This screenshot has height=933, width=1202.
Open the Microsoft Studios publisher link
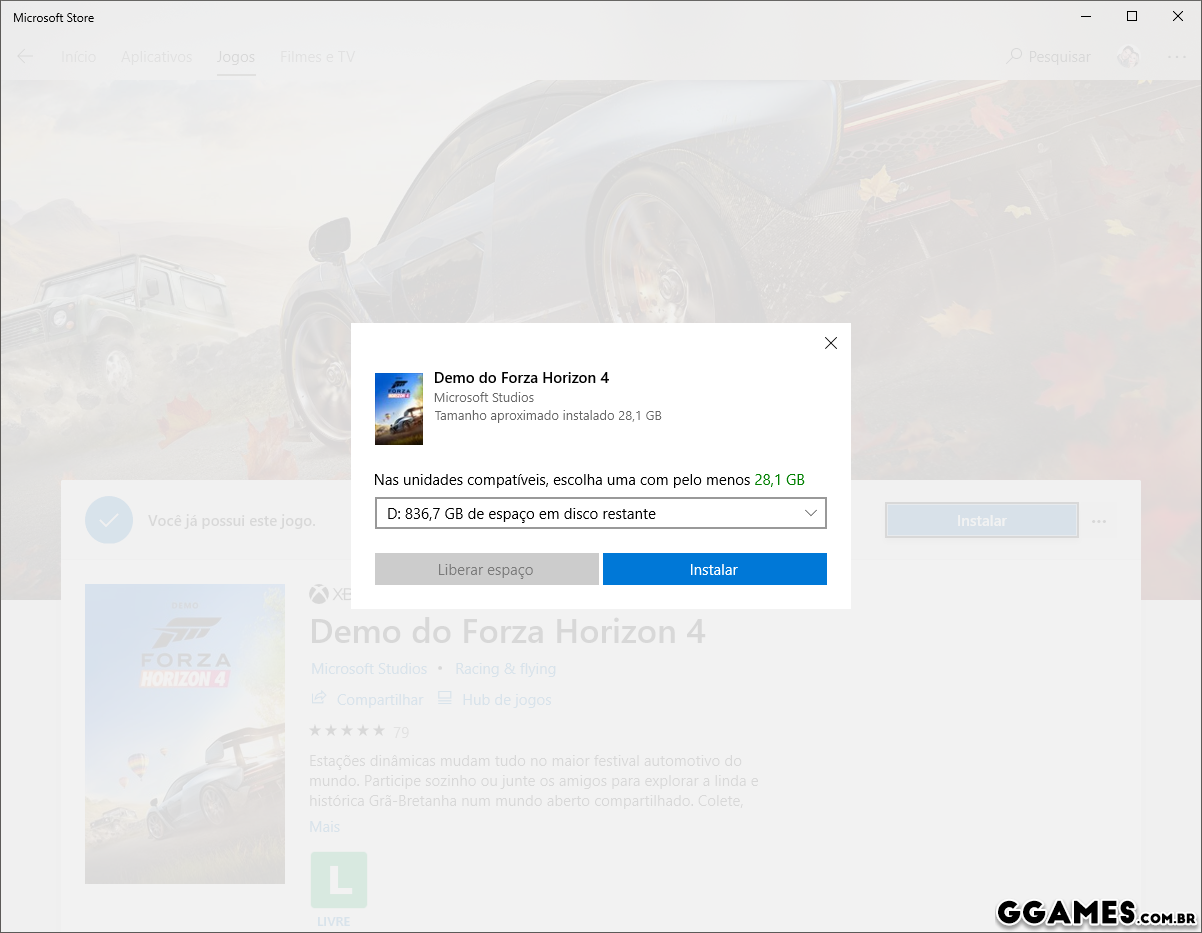point(368,668)
